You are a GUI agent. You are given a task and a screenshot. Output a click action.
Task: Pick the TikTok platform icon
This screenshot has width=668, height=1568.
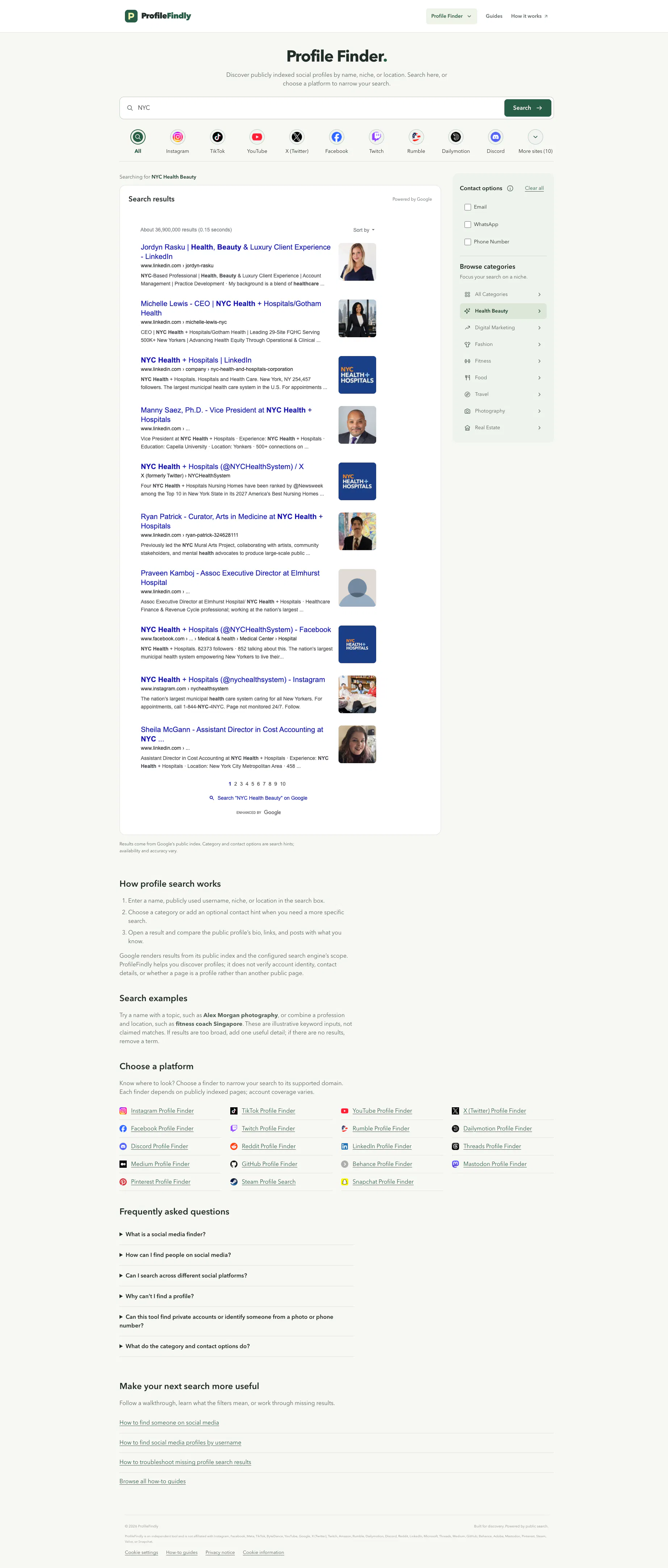click(x=217, y=137)
